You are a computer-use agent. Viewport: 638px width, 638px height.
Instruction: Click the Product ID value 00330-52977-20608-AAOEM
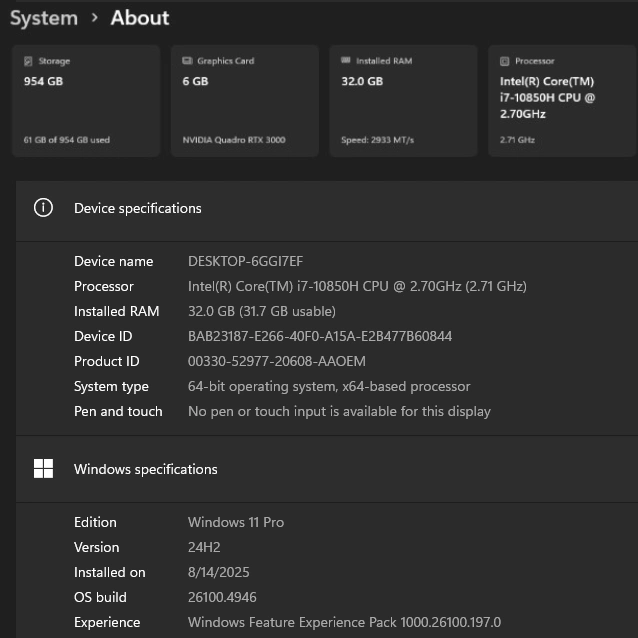(277, 361)
